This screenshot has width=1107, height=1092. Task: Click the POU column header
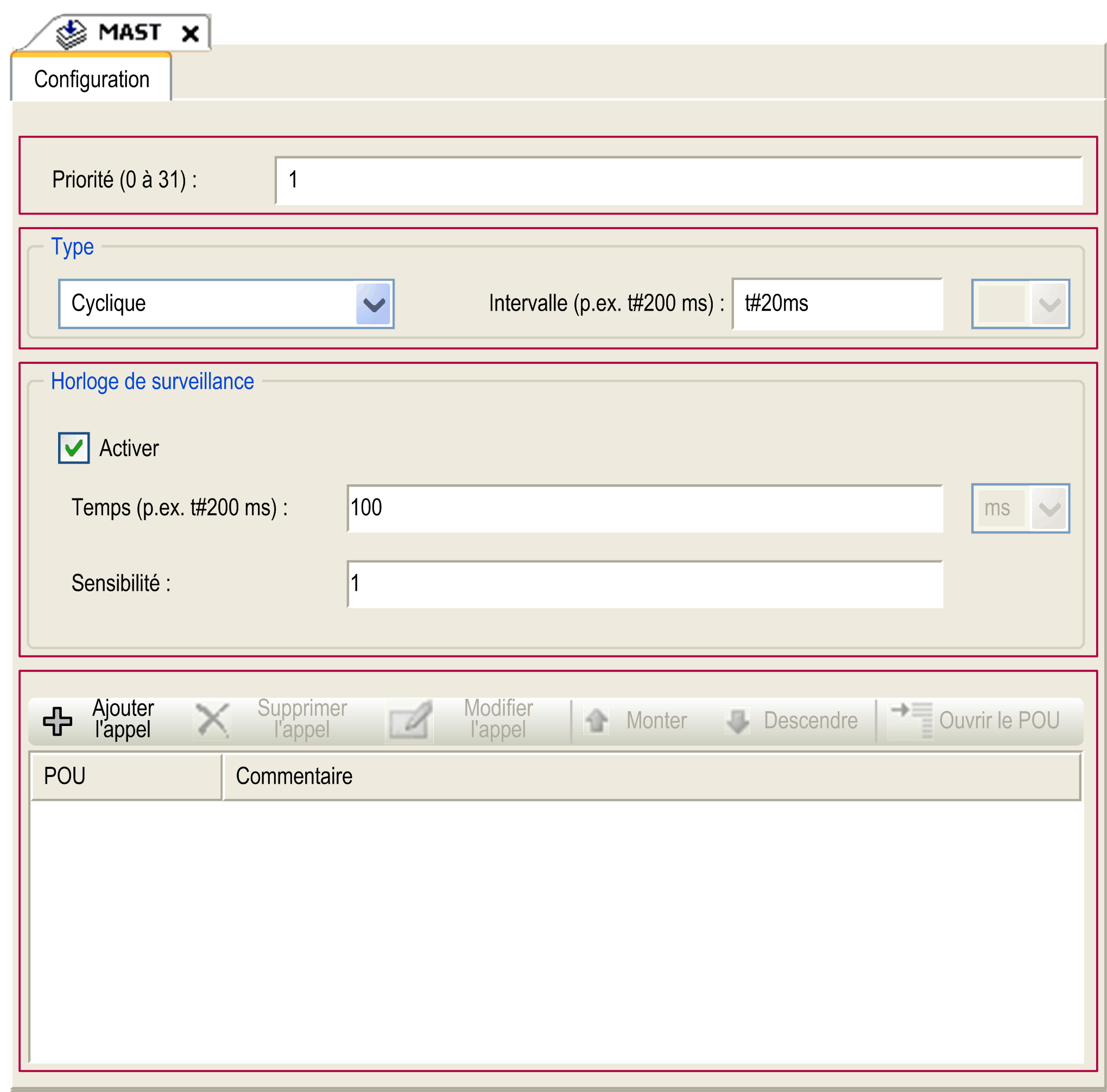(126, 776)
